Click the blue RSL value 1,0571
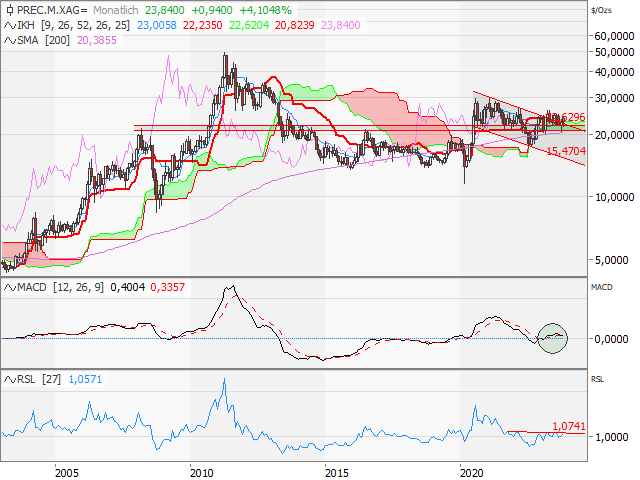Screen dimensions: 640x480 tap(85, 380)
